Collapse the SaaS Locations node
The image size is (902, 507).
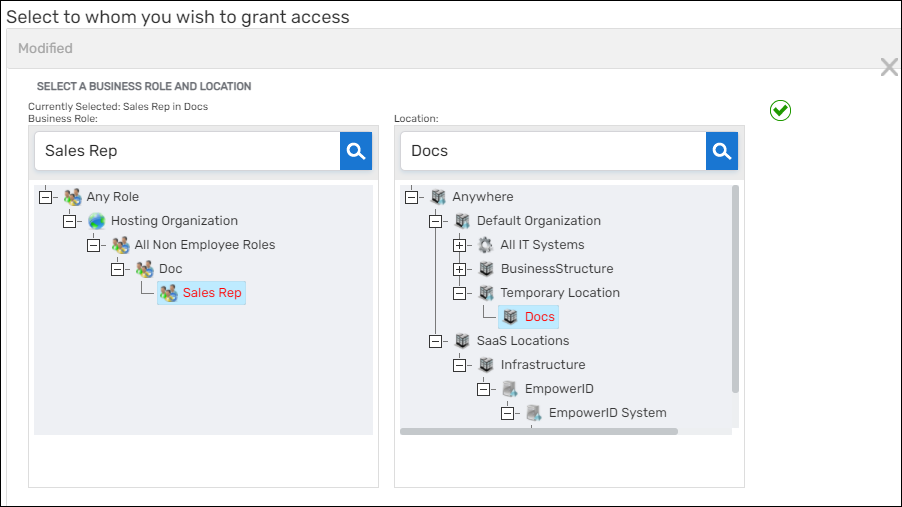pos(435,341)
